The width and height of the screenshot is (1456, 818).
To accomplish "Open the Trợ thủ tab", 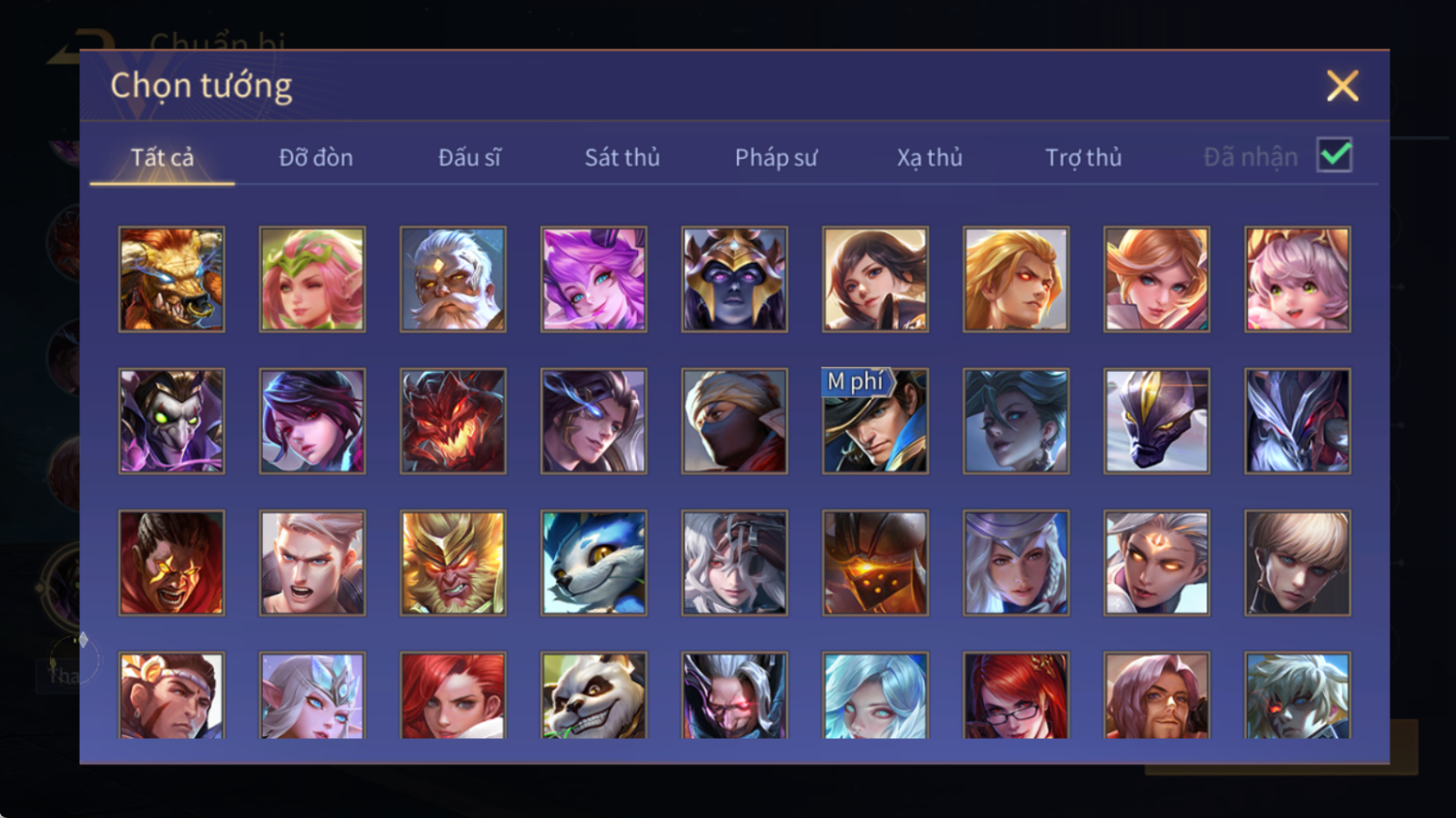I will (x=1083, y=157).
